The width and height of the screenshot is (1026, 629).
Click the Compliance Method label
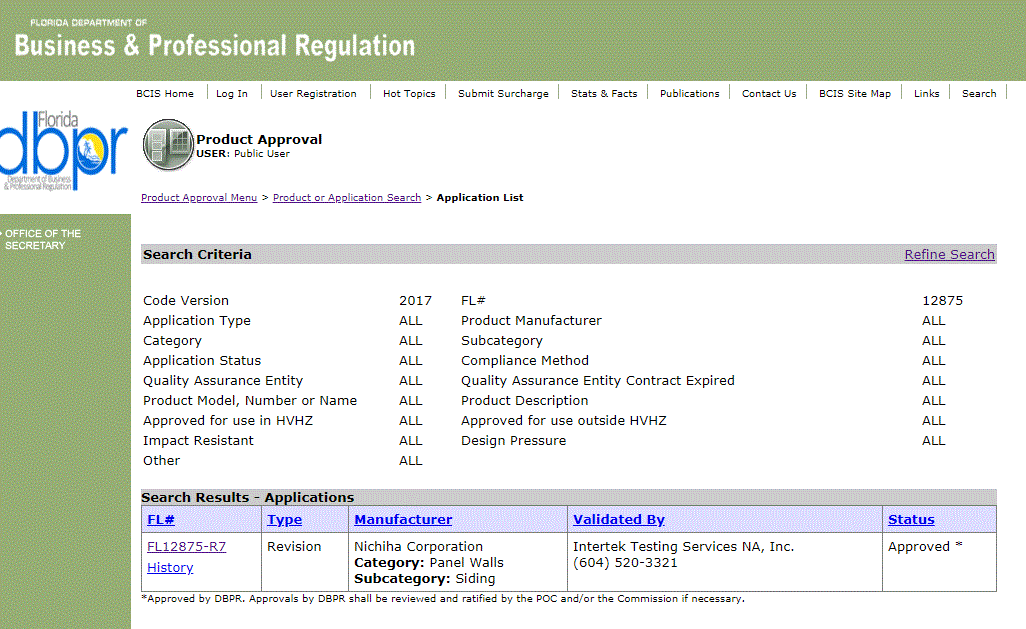click(x=525, y=361)
